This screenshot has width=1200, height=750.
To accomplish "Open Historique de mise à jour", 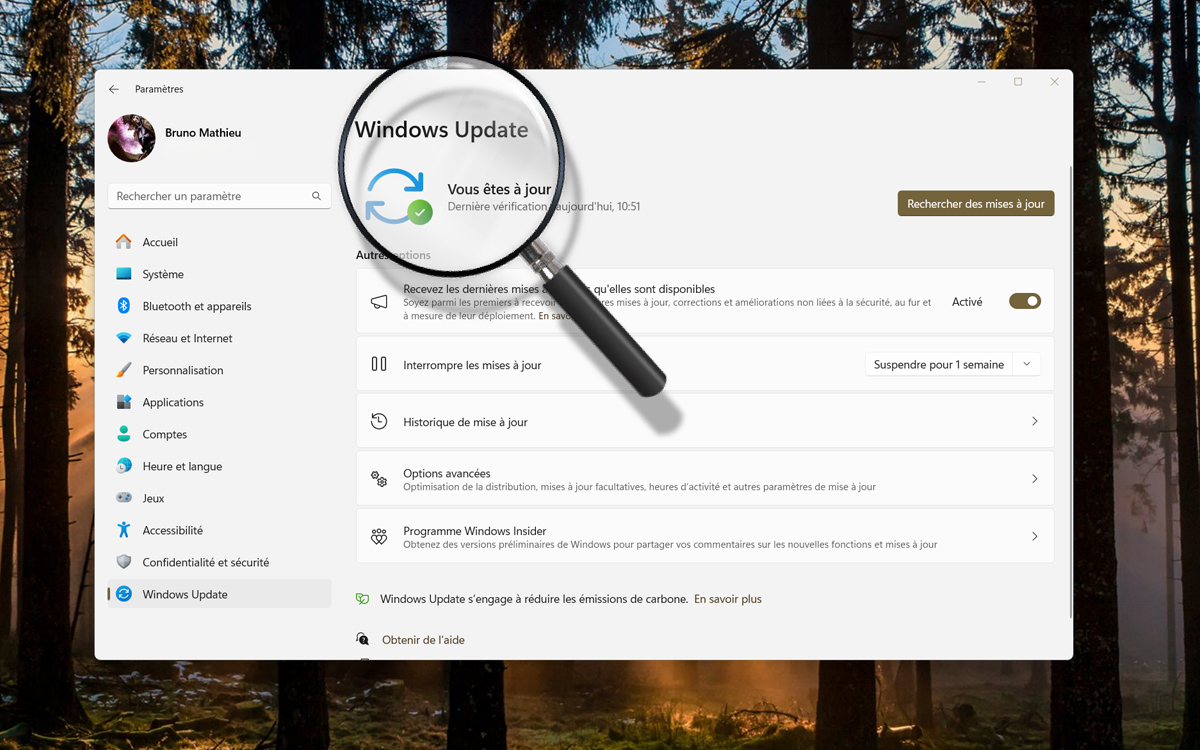I will (705, 422).
